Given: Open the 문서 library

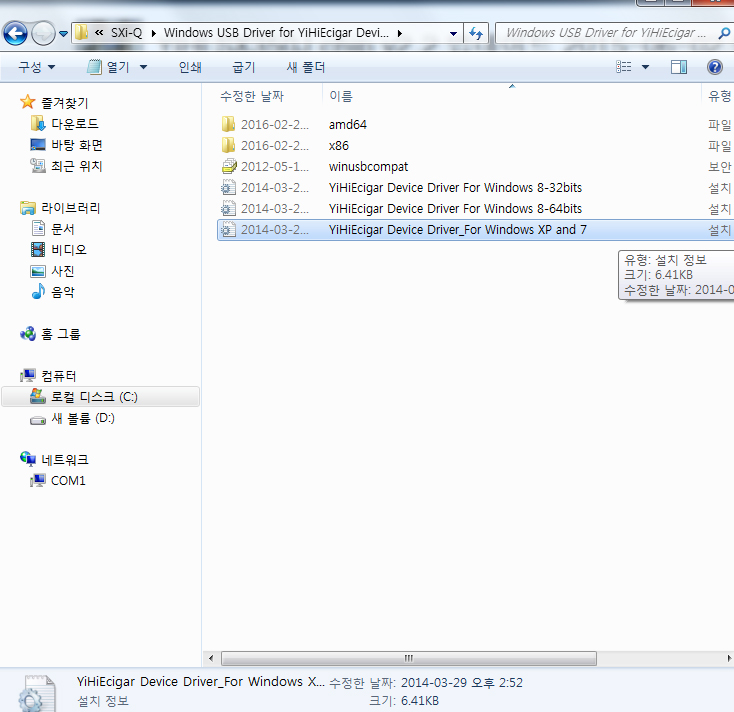Looking at the screenshot, I should [x=63, y=228].
